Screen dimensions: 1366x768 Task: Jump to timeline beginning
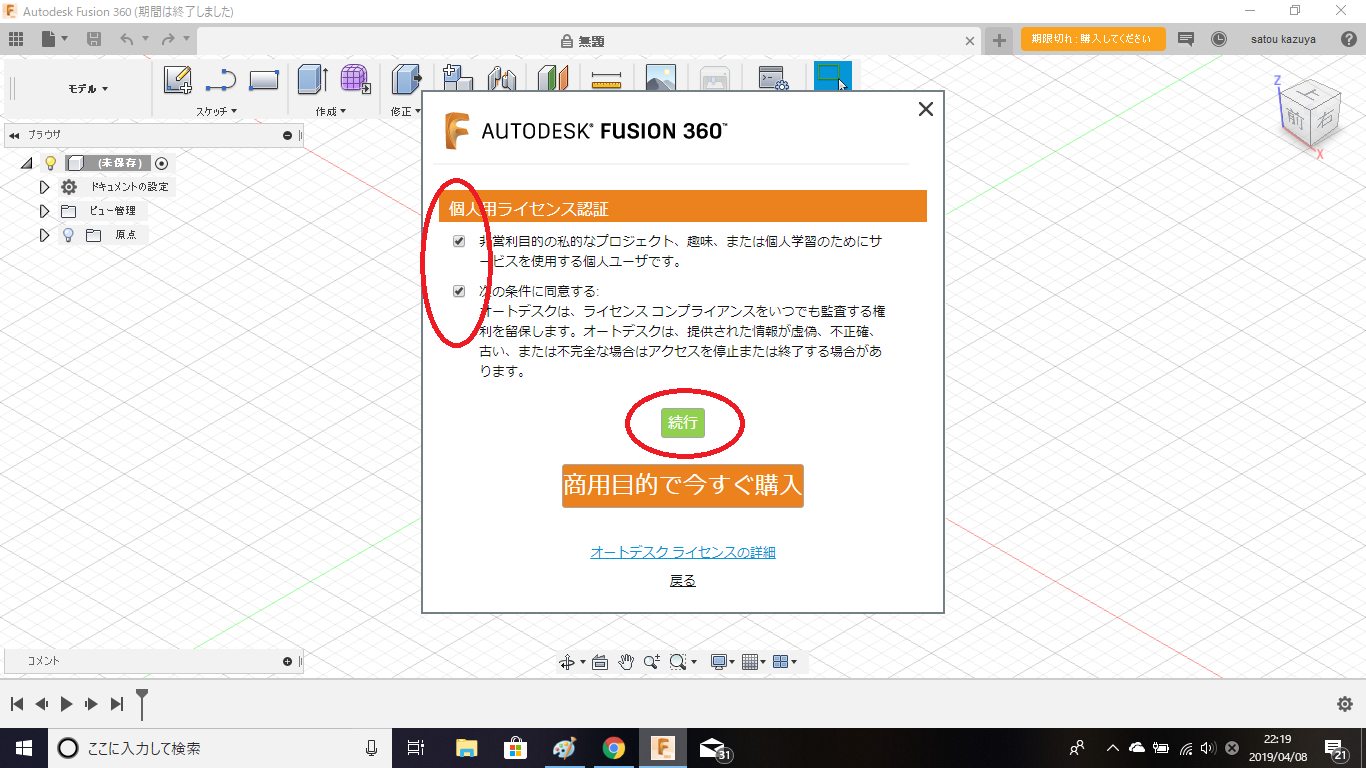point(16,704)
